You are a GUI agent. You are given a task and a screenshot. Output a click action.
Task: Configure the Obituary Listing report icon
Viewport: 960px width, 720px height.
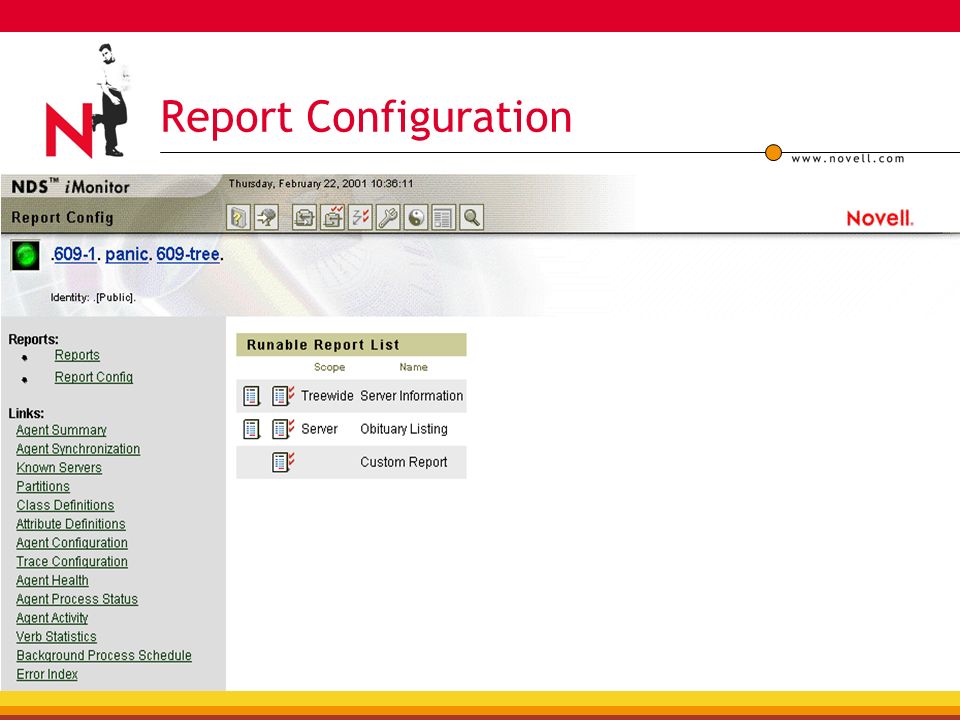tap(283, 429)
